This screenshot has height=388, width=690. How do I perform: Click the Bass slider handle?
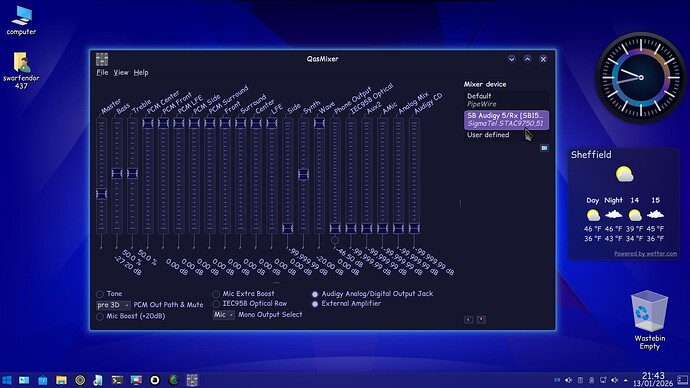point(117,173)
